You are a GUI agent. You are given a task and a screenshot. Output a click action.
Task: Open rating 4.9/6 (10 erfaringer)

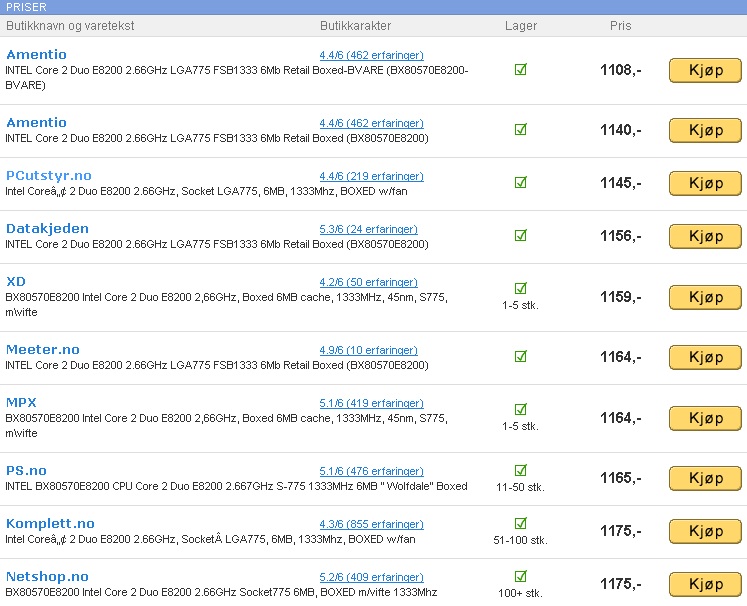368,350
